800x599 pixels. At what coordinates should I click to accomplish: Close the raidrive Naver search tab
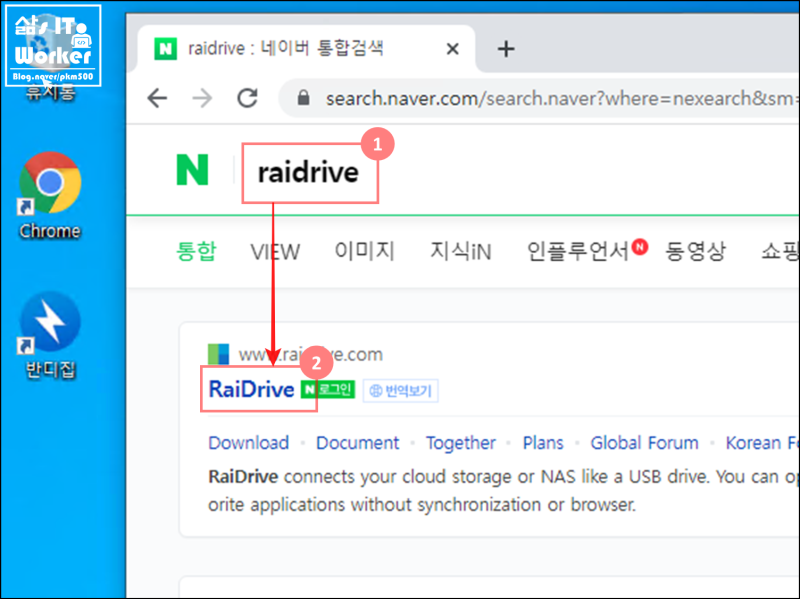(453, 49)
